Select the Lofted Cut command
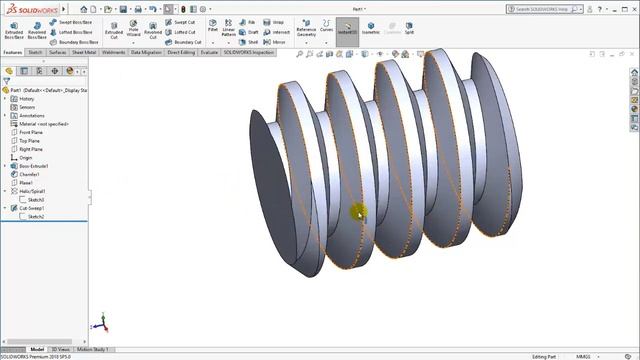This screenshot has width=640, height=360. [180, 32]
